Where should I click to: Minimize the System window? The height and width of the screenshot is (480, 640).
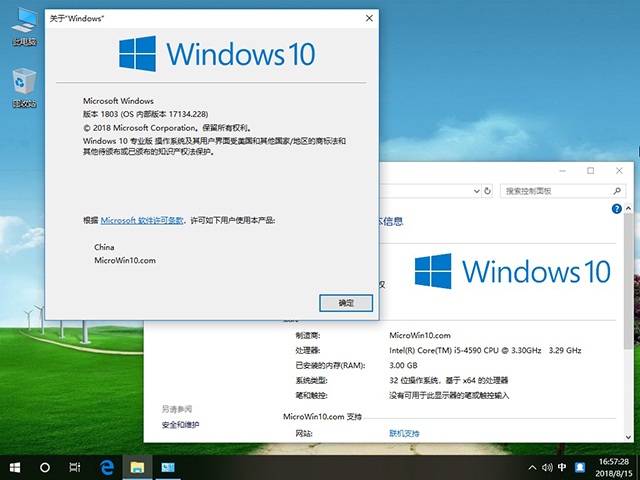tap(562, 171)
